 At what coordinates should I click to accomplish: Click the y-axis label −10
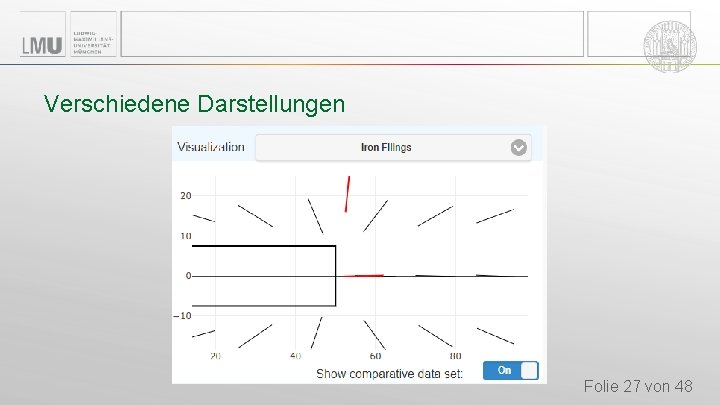pos(182,316)
